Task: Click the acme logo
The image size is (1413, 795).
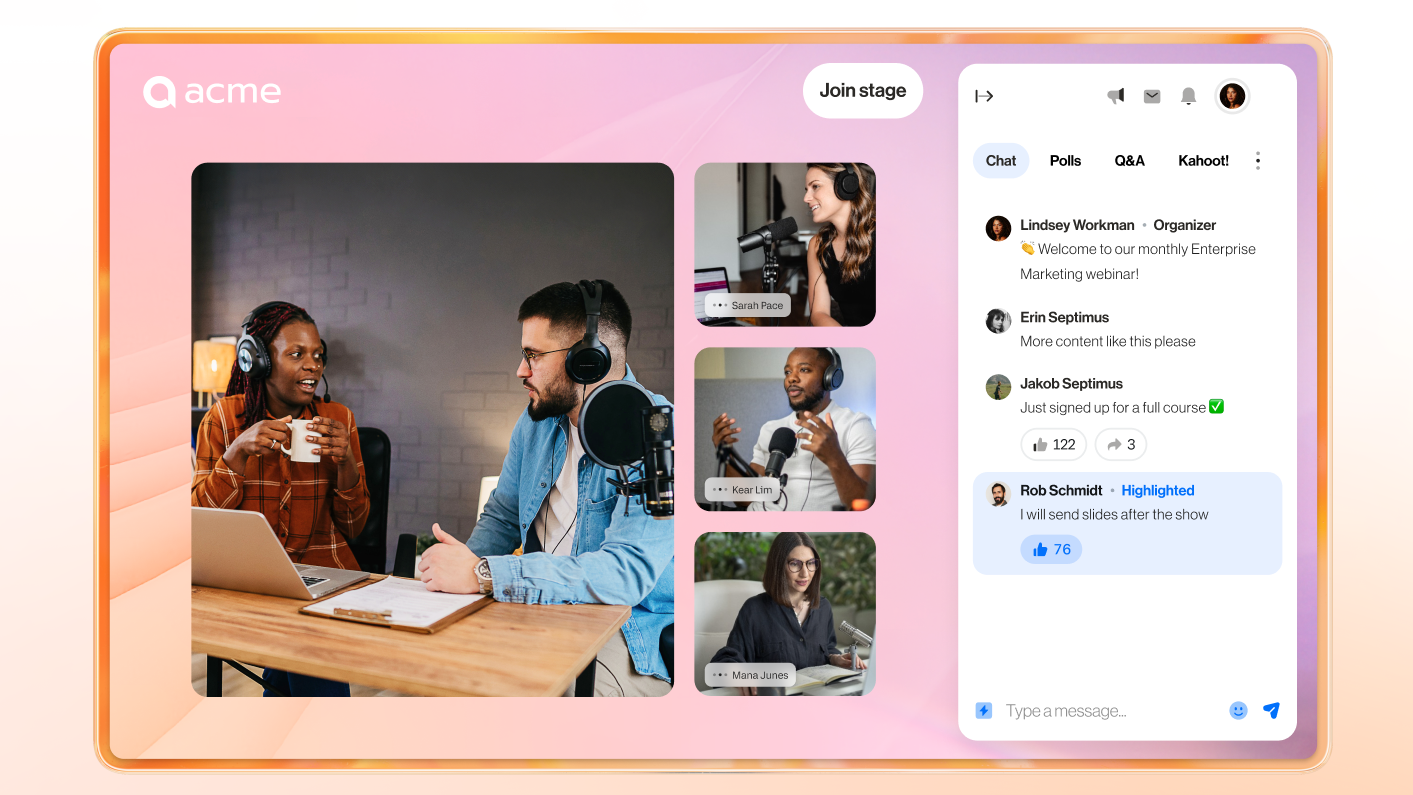Action: tap(212, 92)
